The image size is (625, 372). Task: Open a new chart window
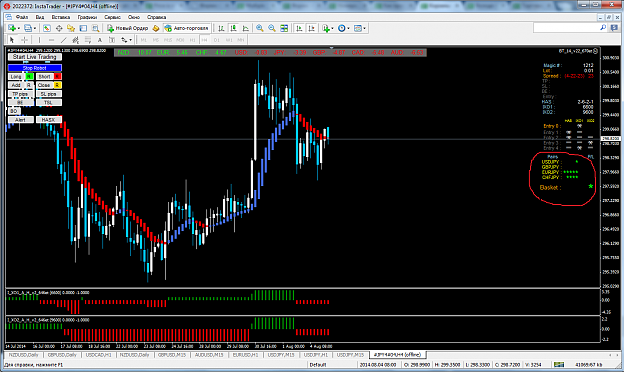click(12, 28)
